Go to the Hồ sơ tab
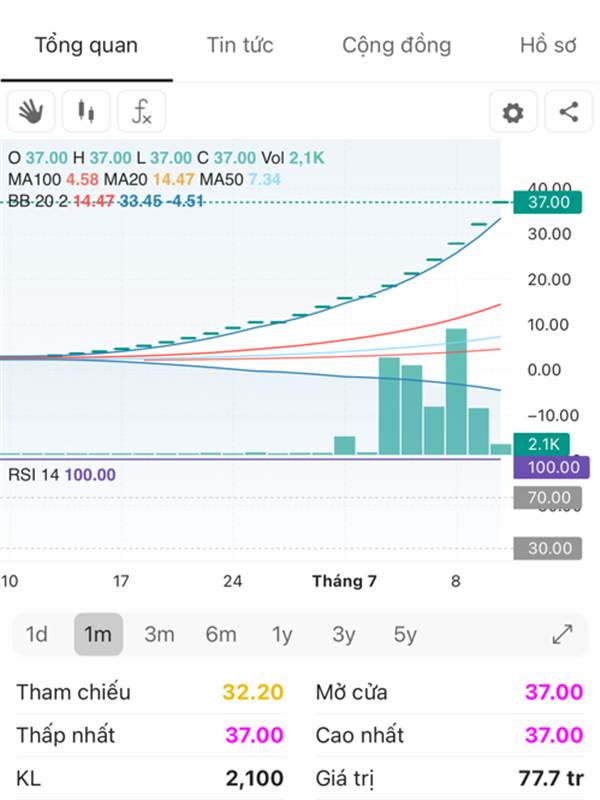The width and height of the screenshot is (600, 800). (x=548, y=45)
